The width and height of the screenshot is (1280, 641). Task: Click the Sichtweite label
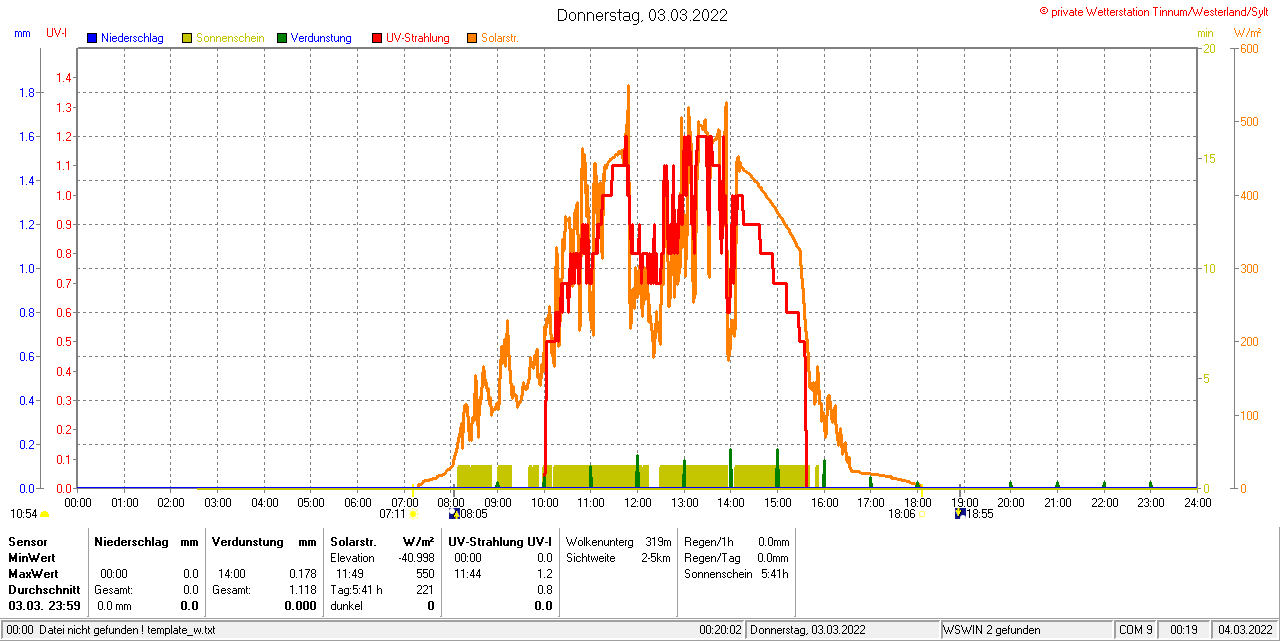[x=592, y=557]
